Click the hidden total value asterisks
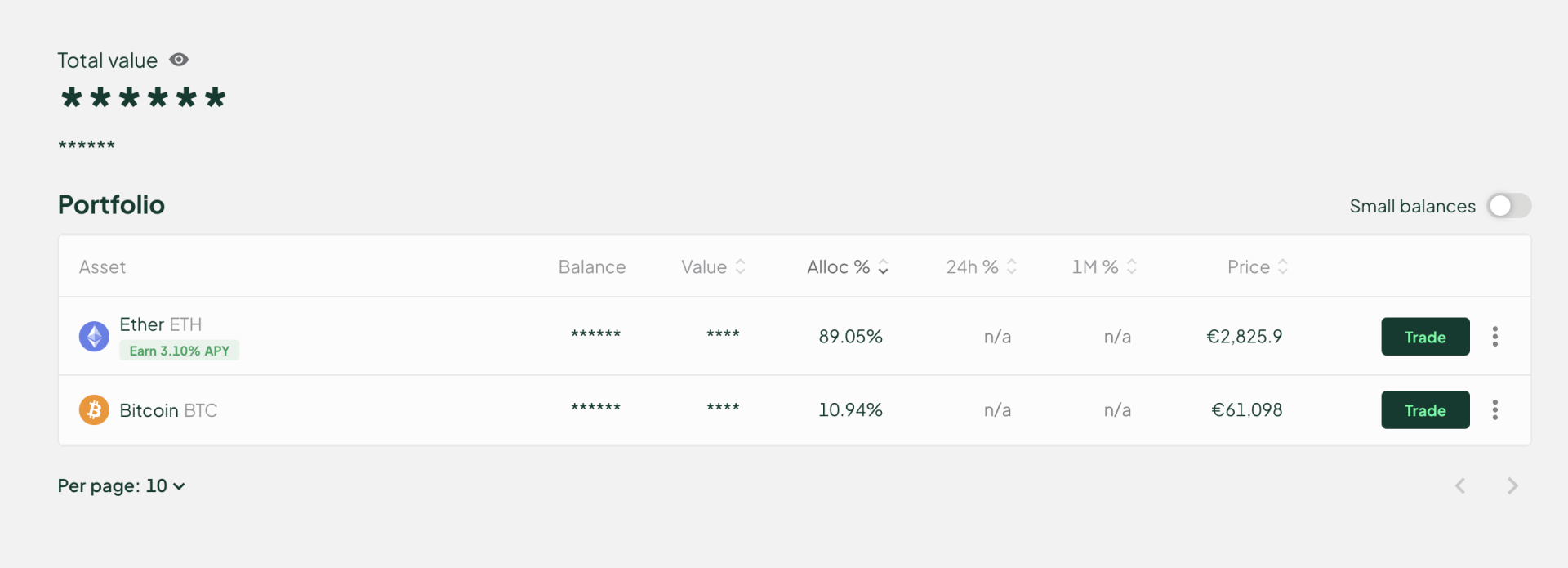The image size is (1568, 568). pyautogui.click(x=143, y=98)
